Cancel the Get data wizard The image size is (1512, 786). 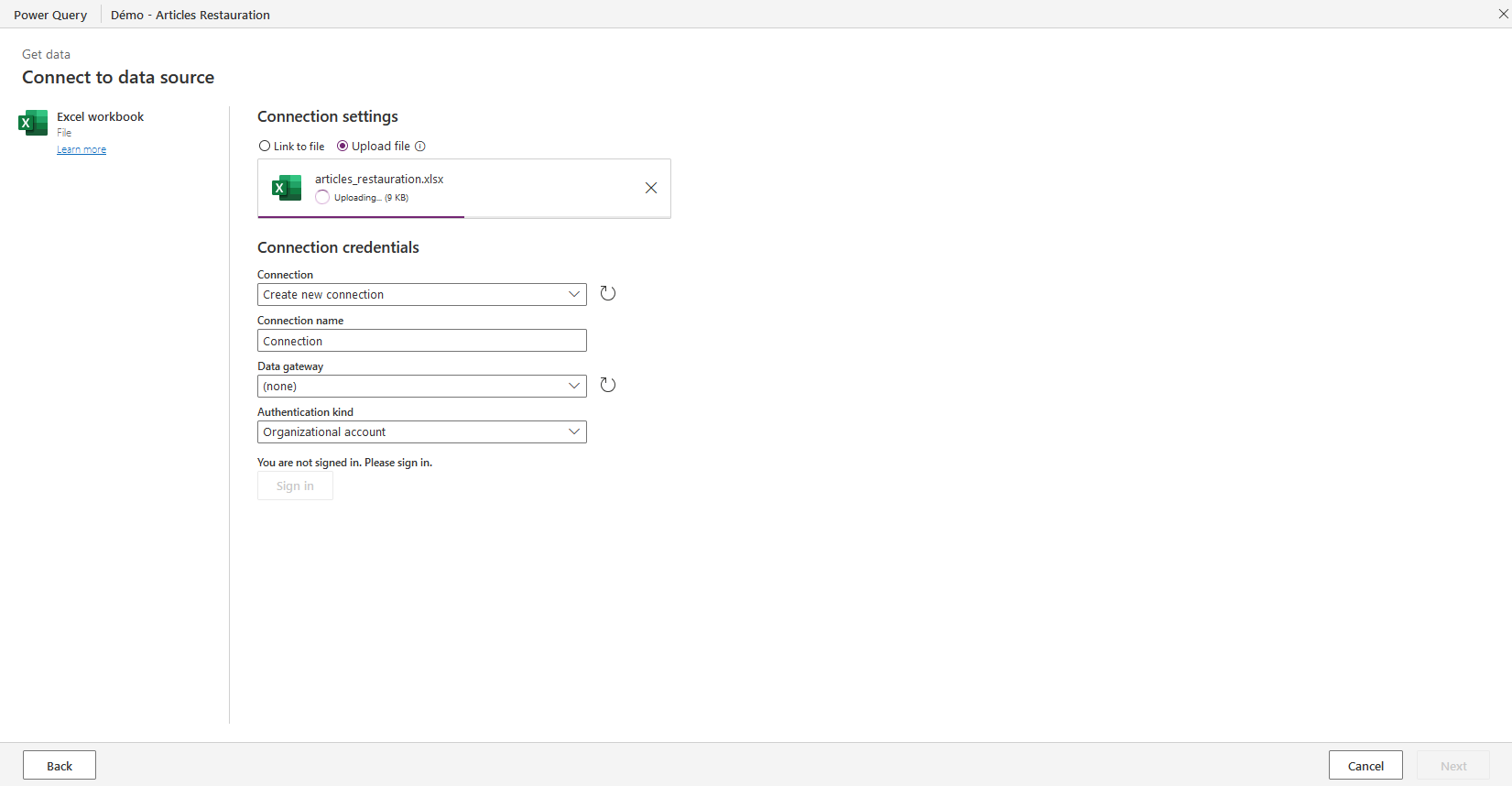[x=1365, y=766]
